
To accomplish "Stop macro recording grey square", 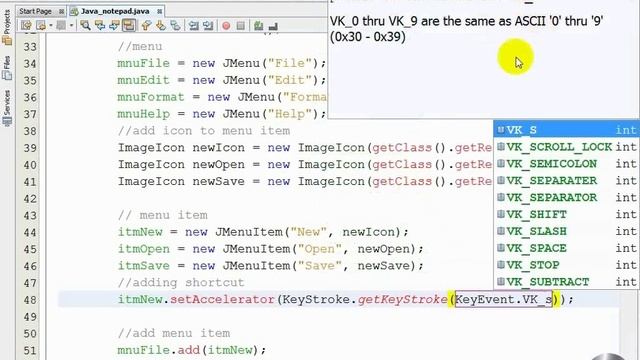I will point(241,26).
